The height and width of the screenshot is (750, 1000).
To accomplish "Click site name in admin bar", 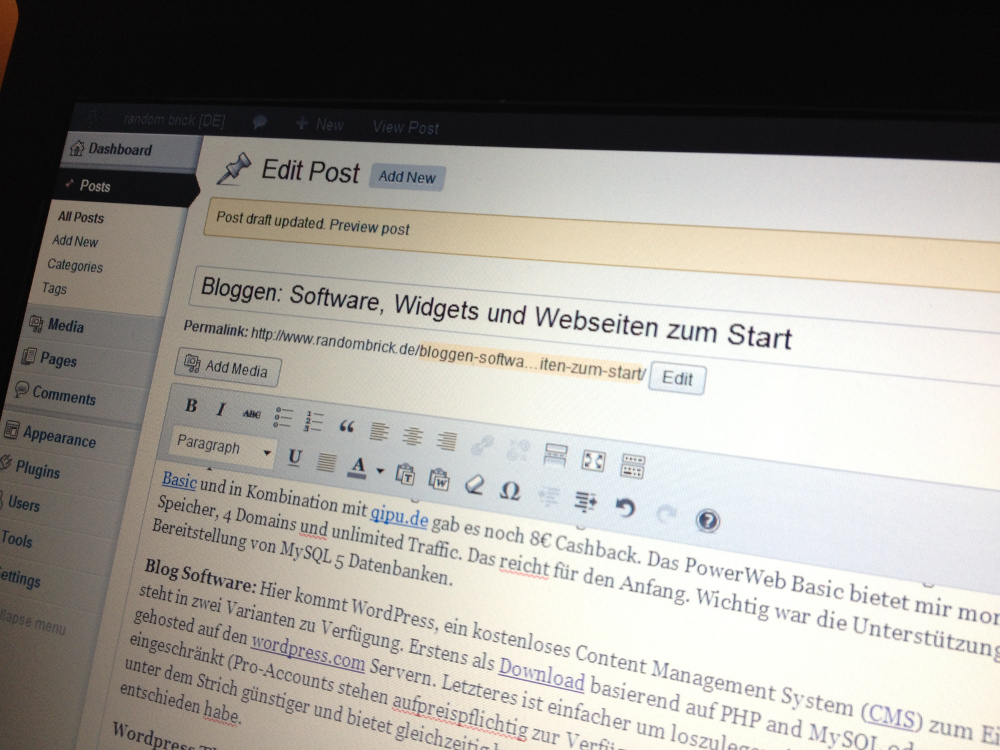I will point(173,120).
